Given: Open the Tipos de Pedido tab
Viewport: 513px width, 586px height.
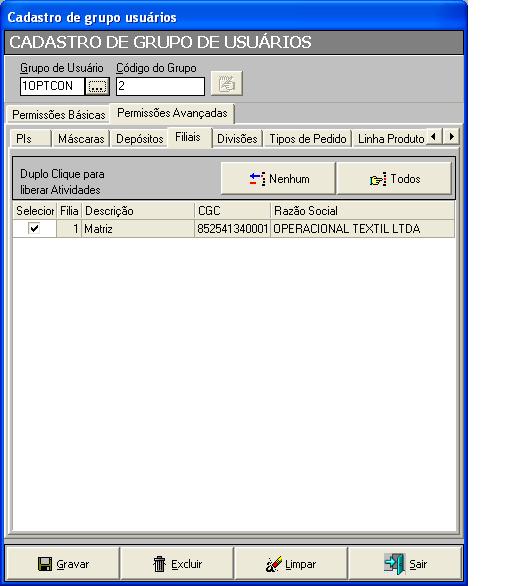Looking at the screenshot, I should point(308,139).
